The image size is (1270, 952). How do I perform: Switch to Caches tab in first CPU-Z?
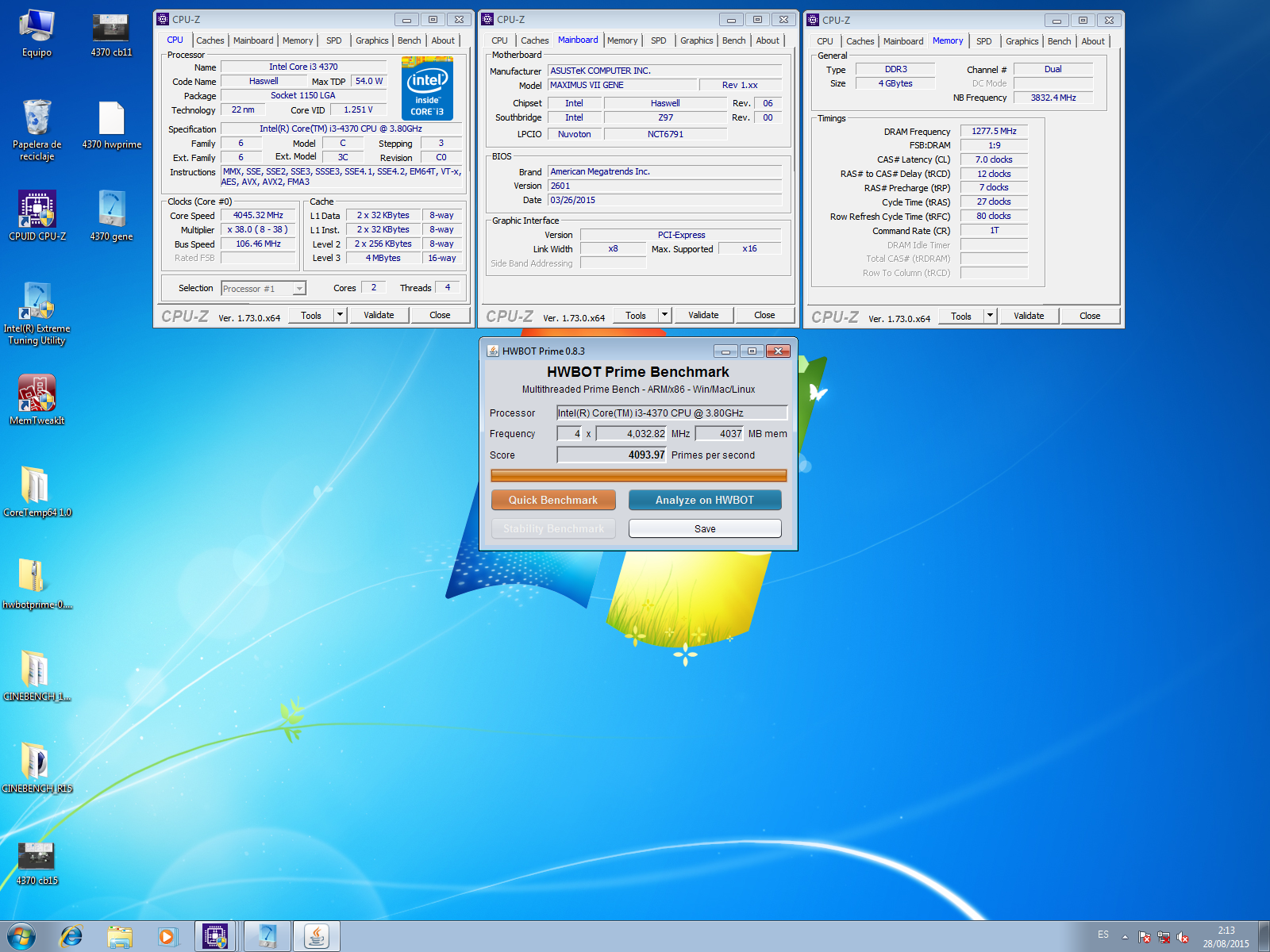point(210,40)
